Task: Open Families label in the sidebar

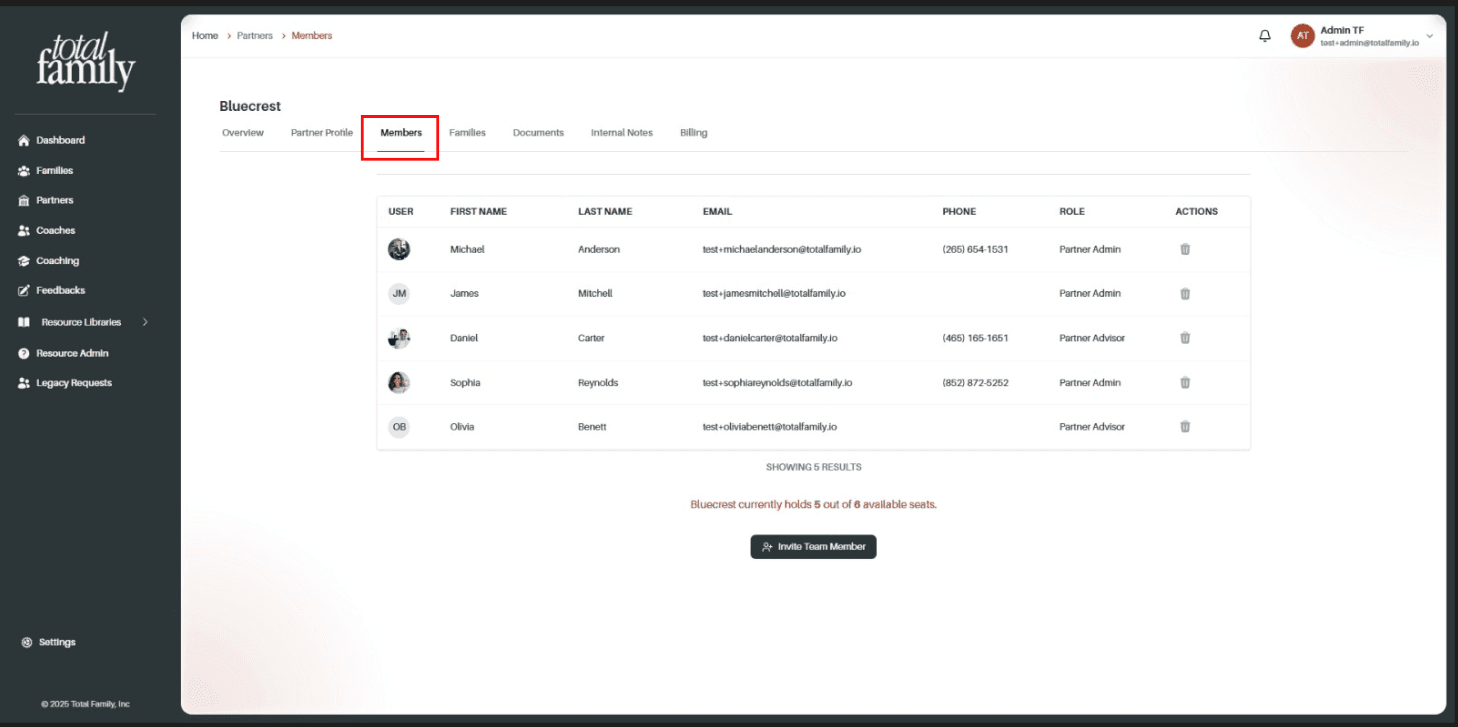Action: pos(55,170)
